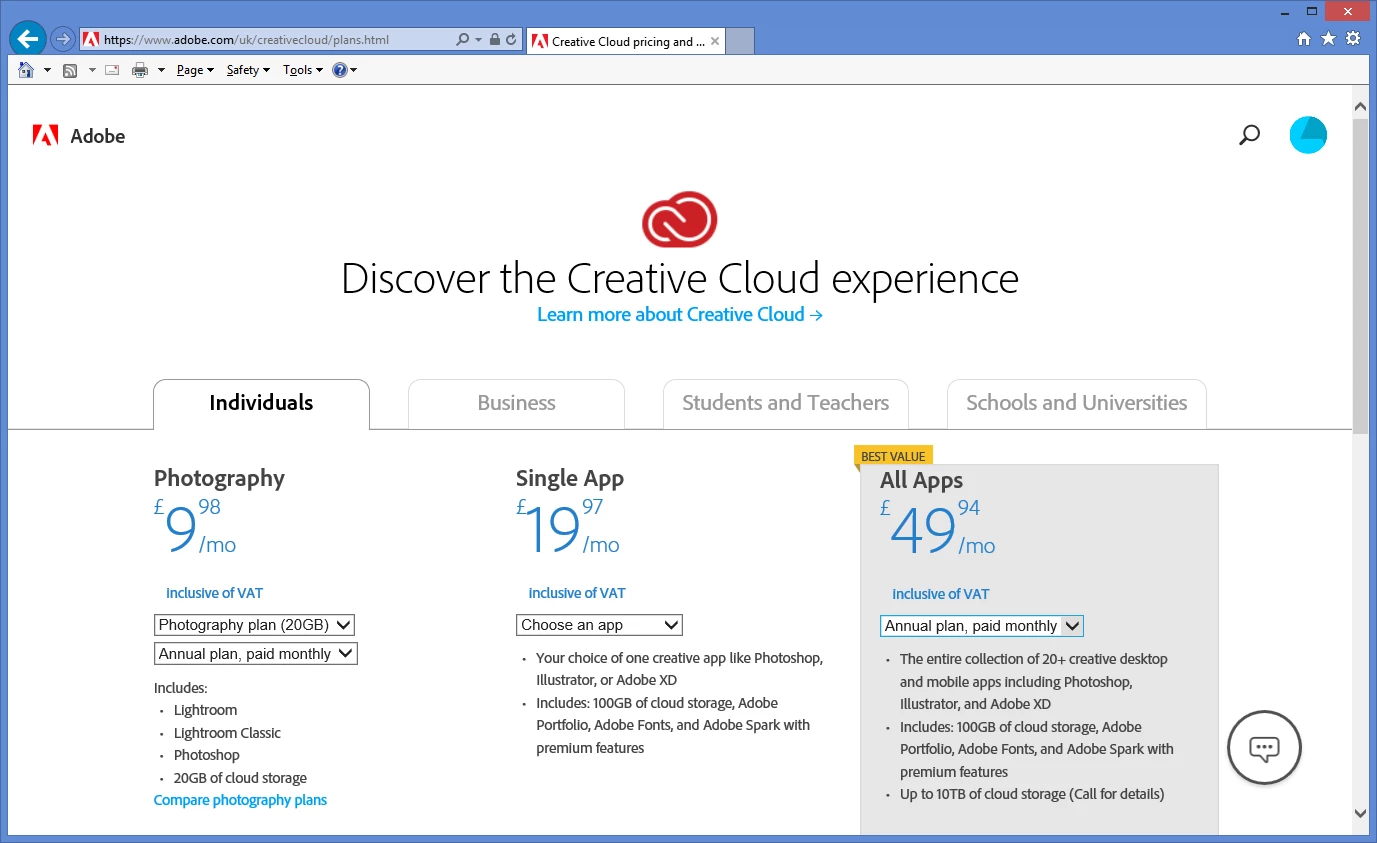Click the All Apps heading
Viewport: 1377px width, 843px height.
(921, 480)
